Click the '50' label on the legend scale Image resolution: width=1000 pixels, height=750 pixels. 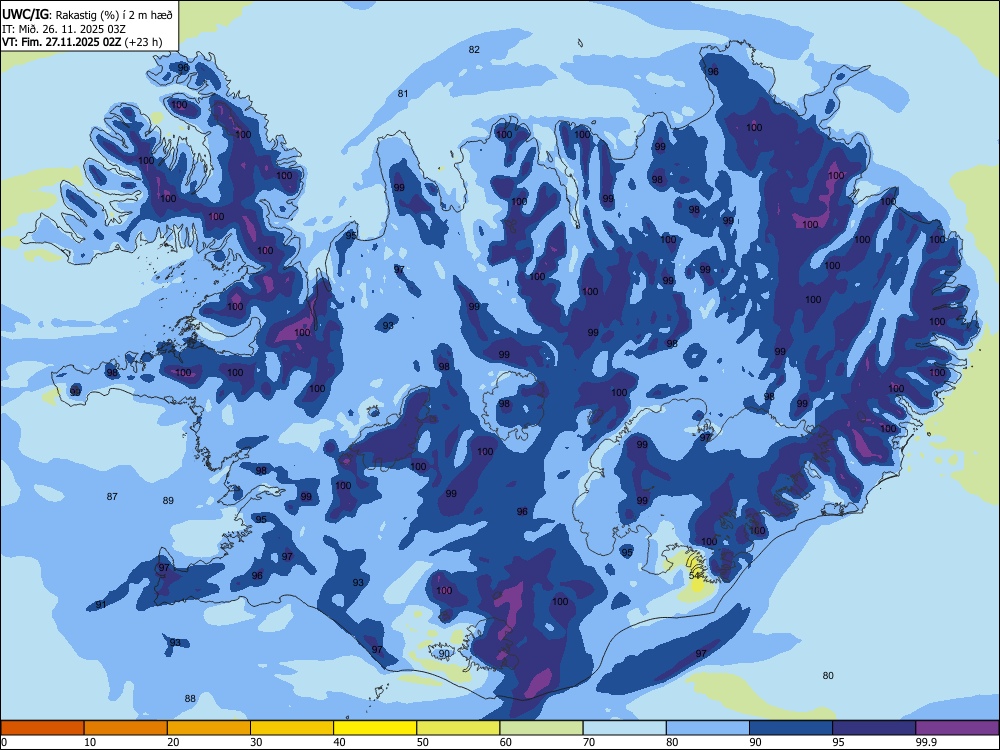[x=423, y=742]
